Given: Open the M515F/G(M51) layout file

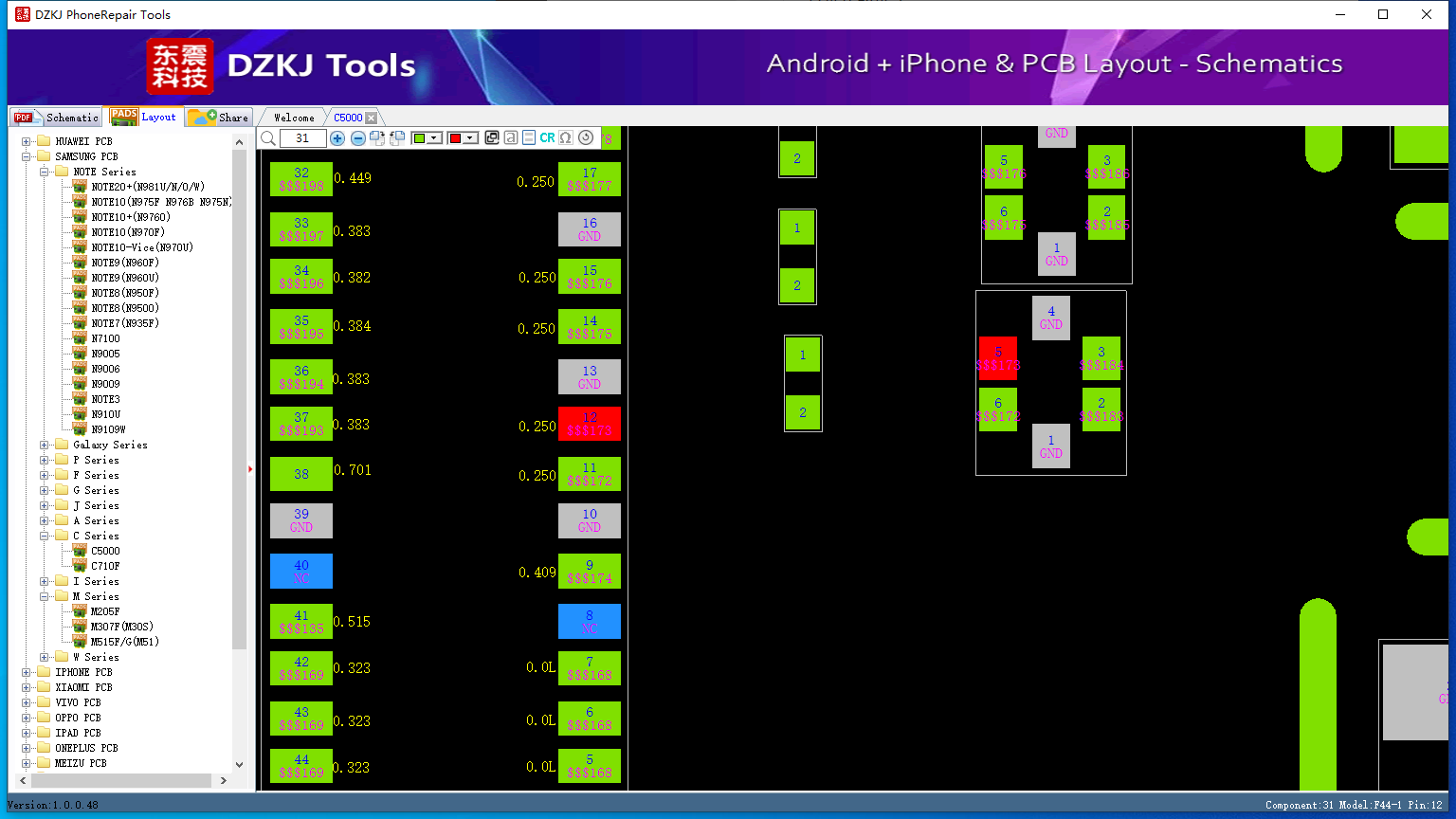Looking at the screenshot, I should pyautogui.click(x=125, y=642).
